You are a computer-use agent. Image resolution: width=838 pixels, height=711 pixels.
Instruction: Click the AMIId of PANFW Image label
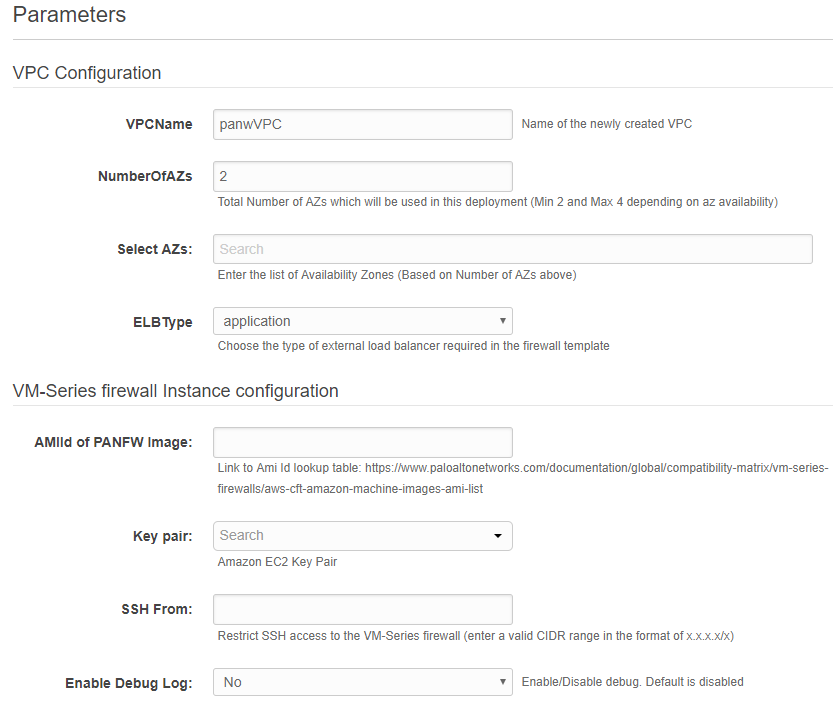[113, 443]
